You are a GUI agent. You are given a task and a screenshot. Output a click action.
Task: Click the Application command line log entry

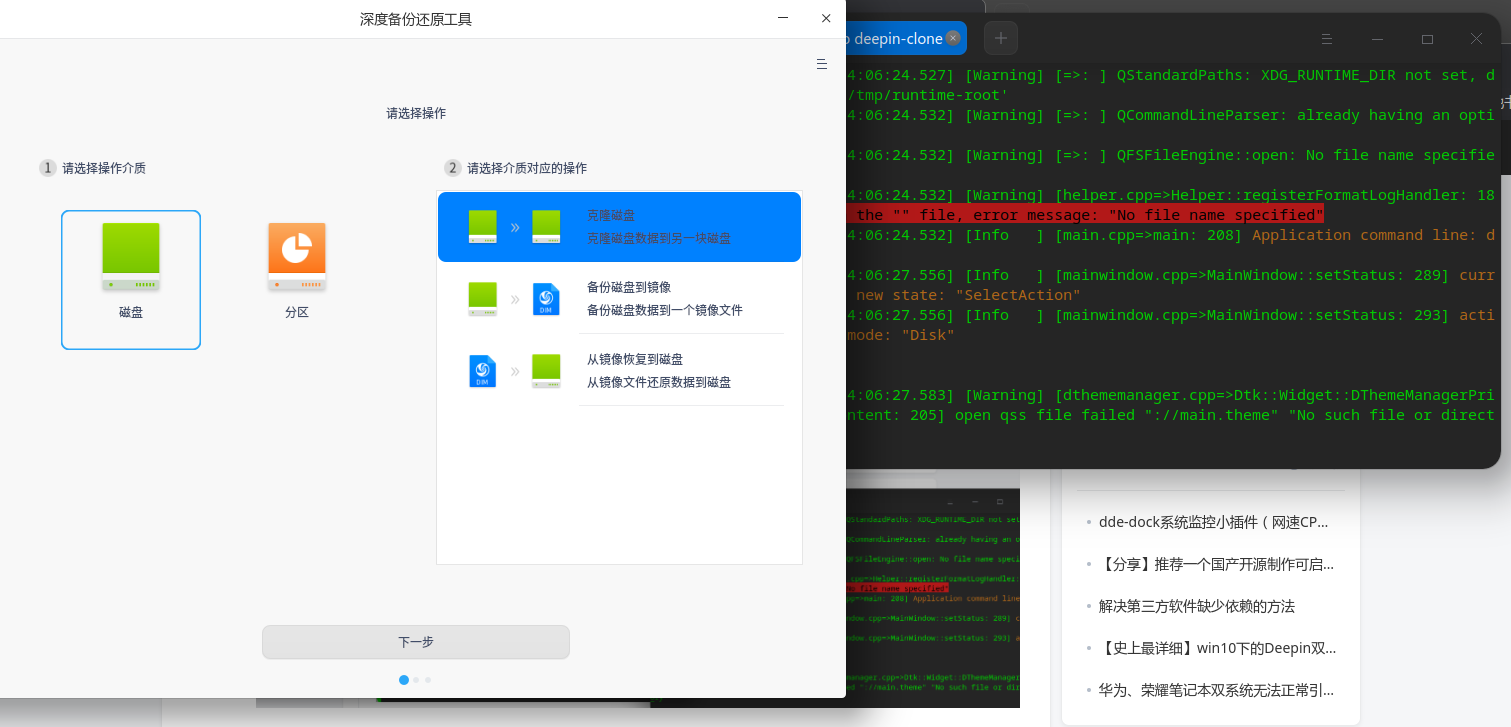1171,235
